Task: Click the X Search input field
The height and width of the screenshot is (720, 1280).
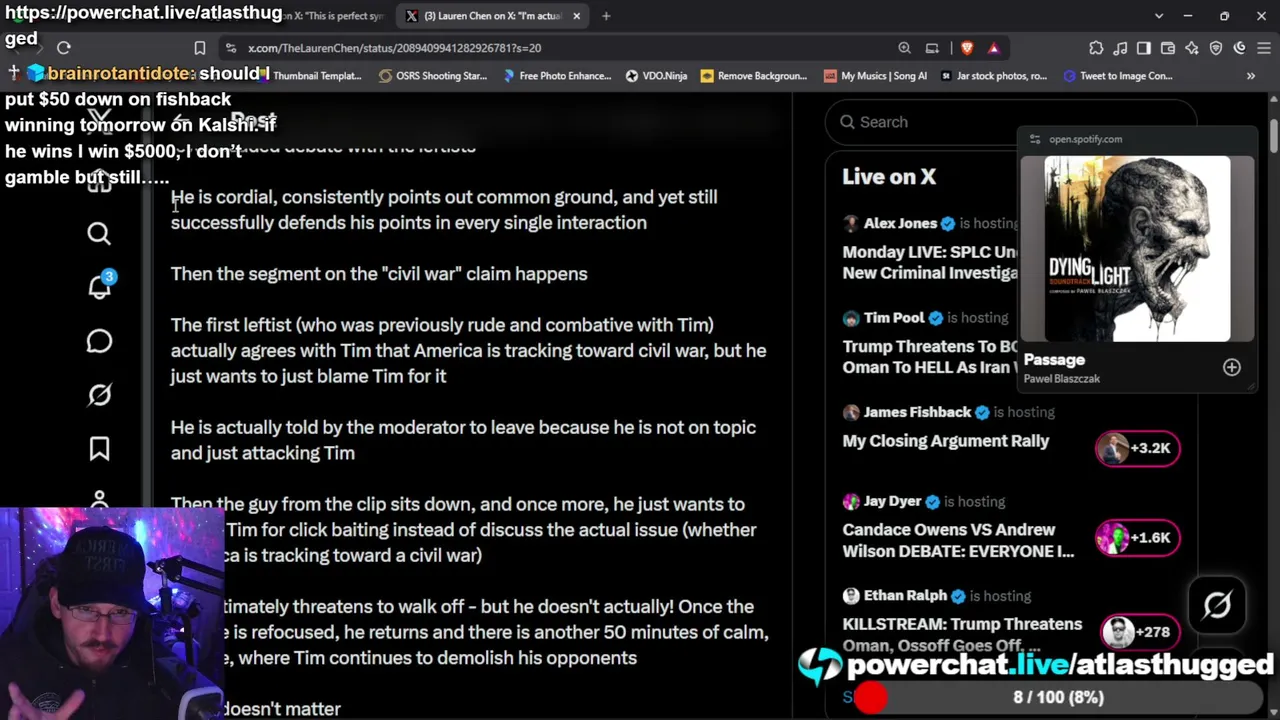Action: click(1010, 122)
